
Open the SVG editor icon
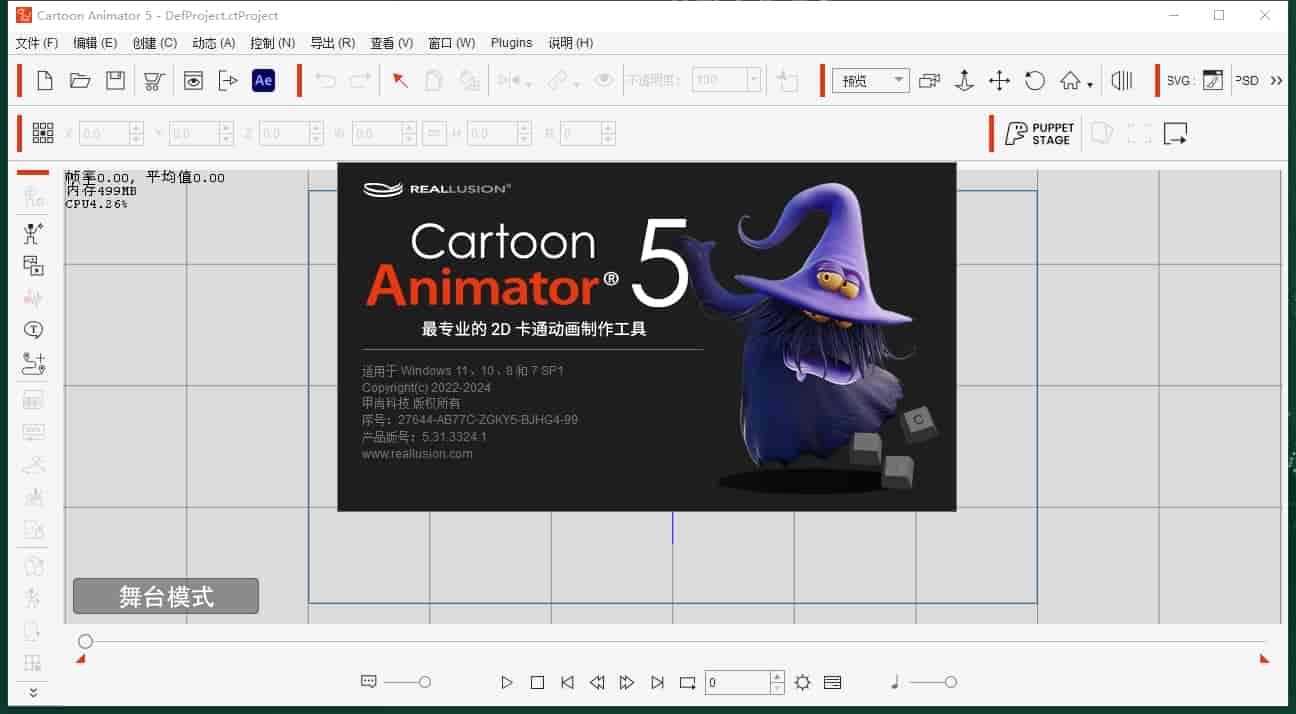click(1212, 81)
